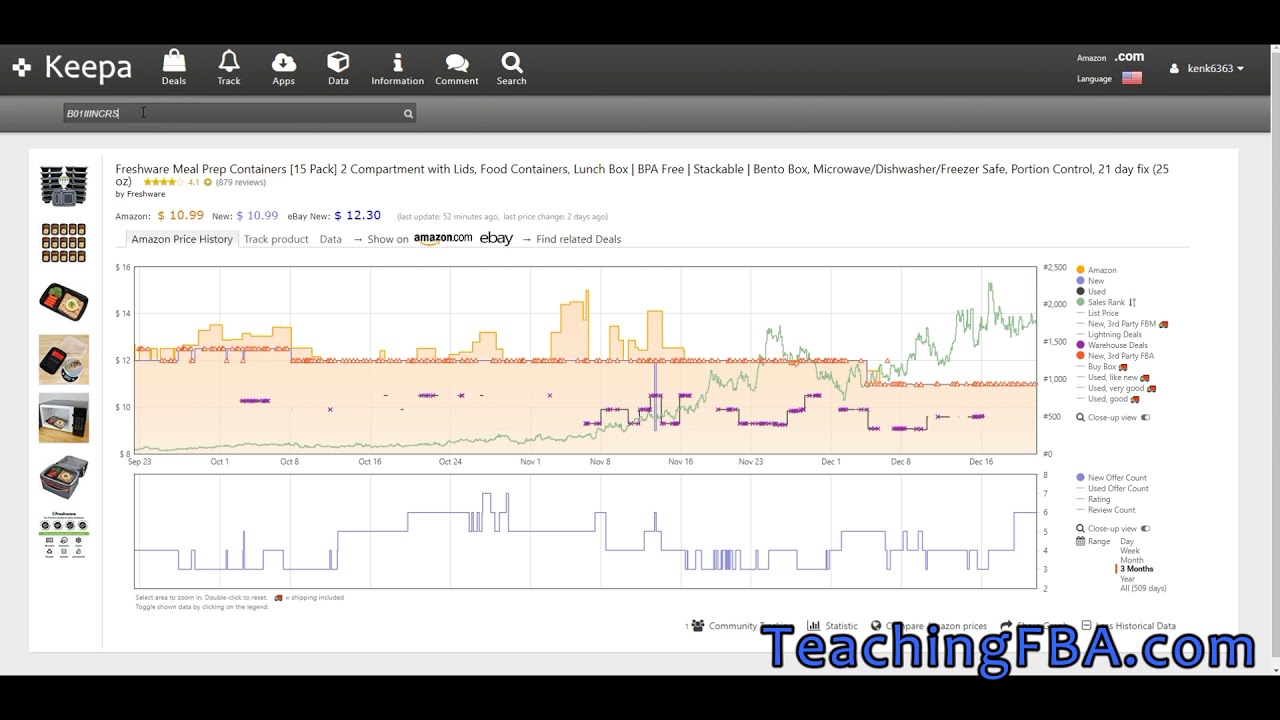The width and height of the screenshot is (1280, 720).
Task: Switch on Close-up view for the price chart
Action: coord(1146,417)
